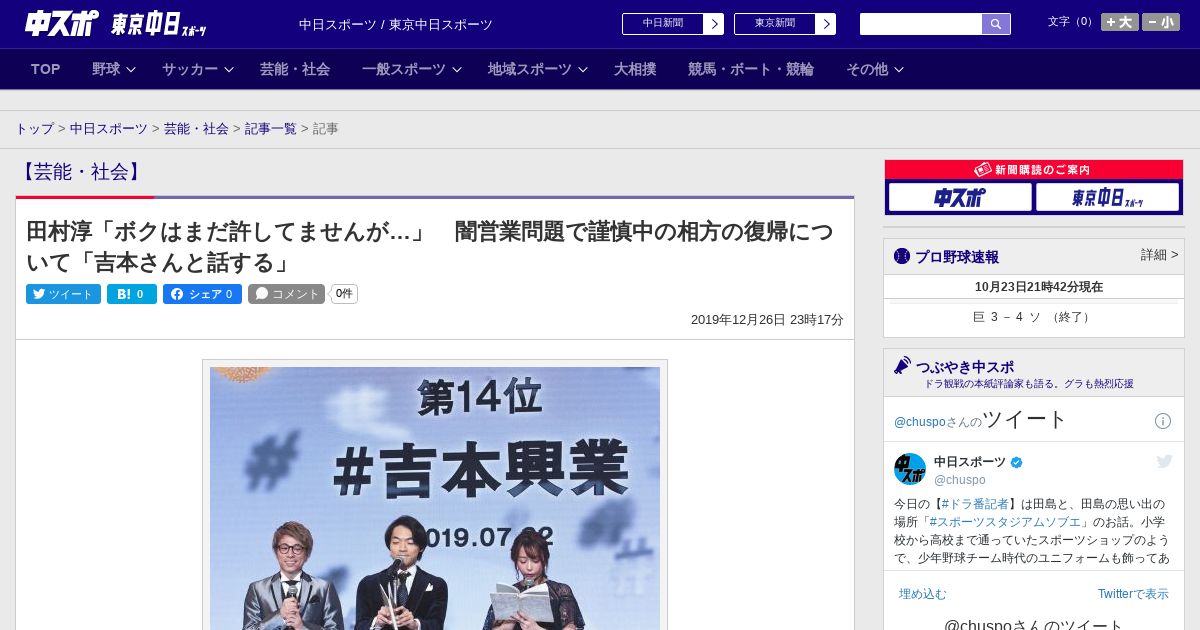
Task: Expand the 野球 menu chevron
Action: point(131,70)
